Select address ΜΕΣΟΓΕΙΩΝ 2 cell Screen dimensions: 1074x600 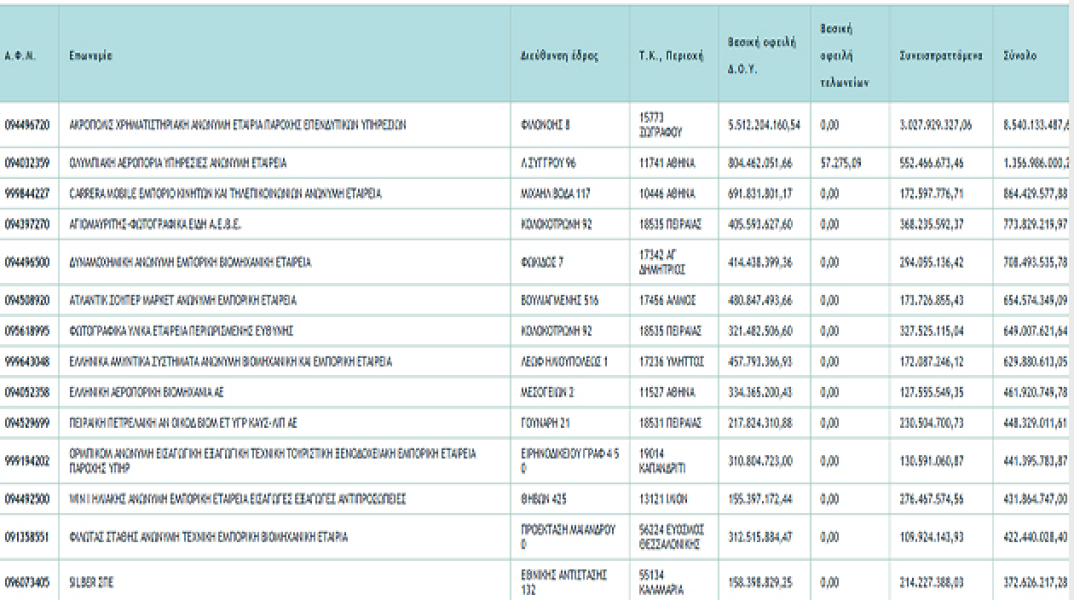click(547, 392)
